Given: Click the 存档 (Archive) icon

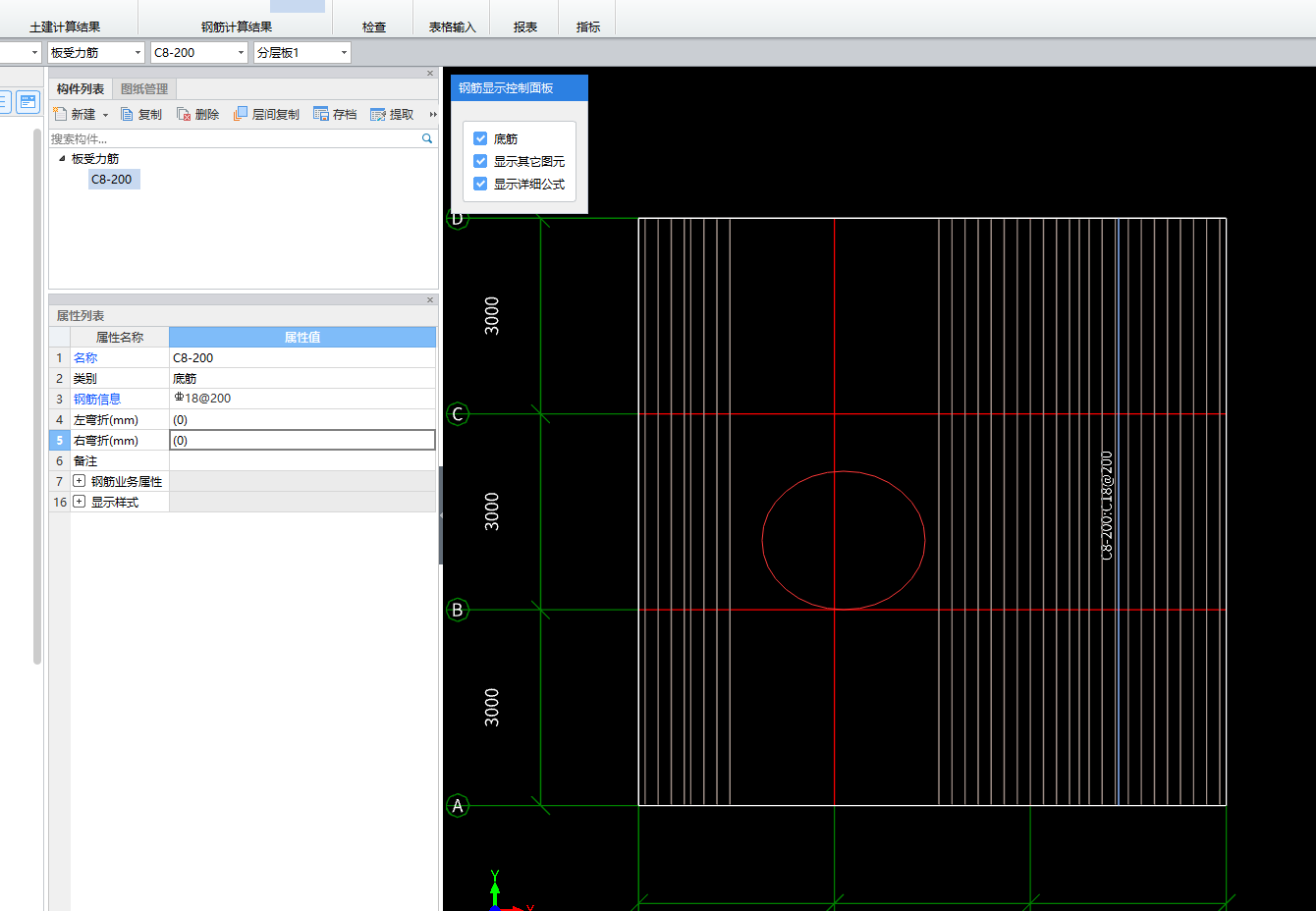Looking at the screenshot, I should coord(321,114).
